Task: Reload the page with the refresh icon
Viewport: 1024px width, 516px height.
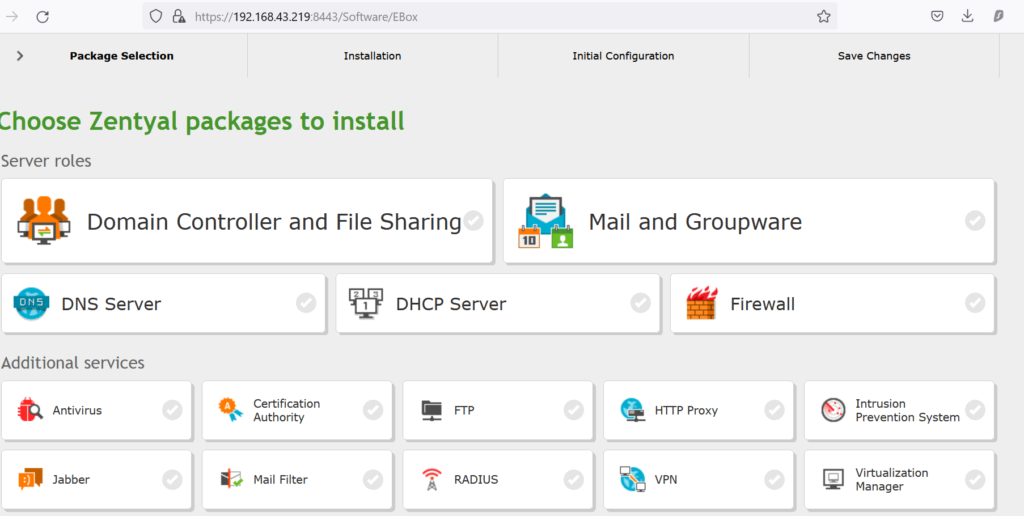Action: pos(42,17)
